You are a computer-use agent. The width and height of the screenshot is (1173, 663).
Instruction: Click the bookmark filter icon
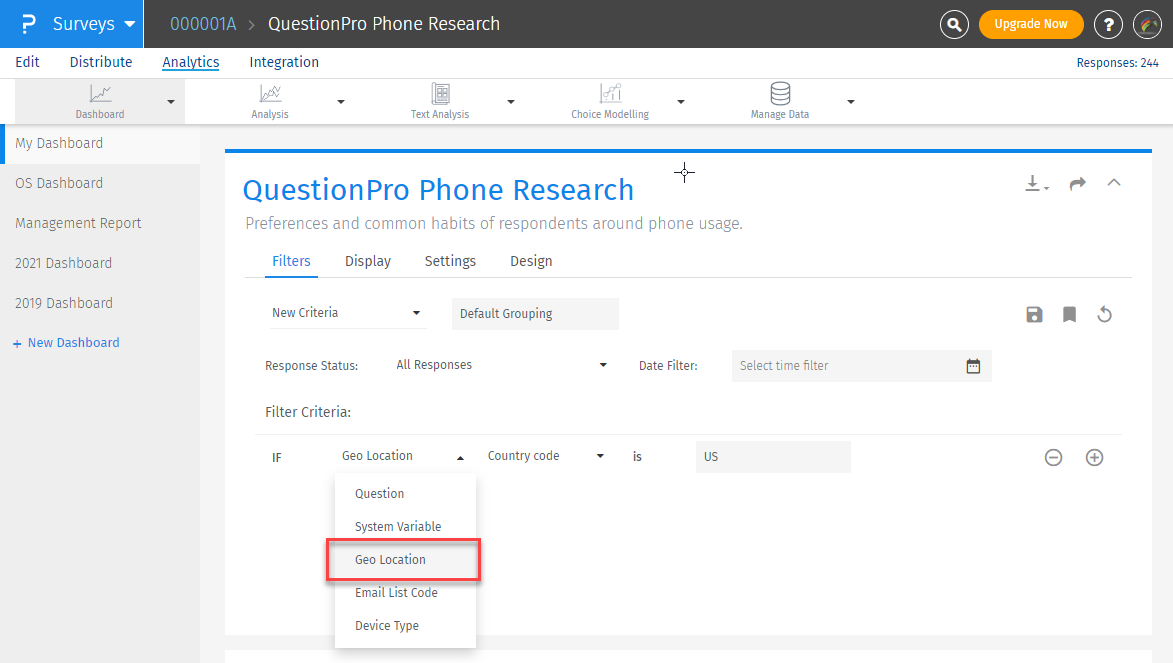click(1069, 314)
